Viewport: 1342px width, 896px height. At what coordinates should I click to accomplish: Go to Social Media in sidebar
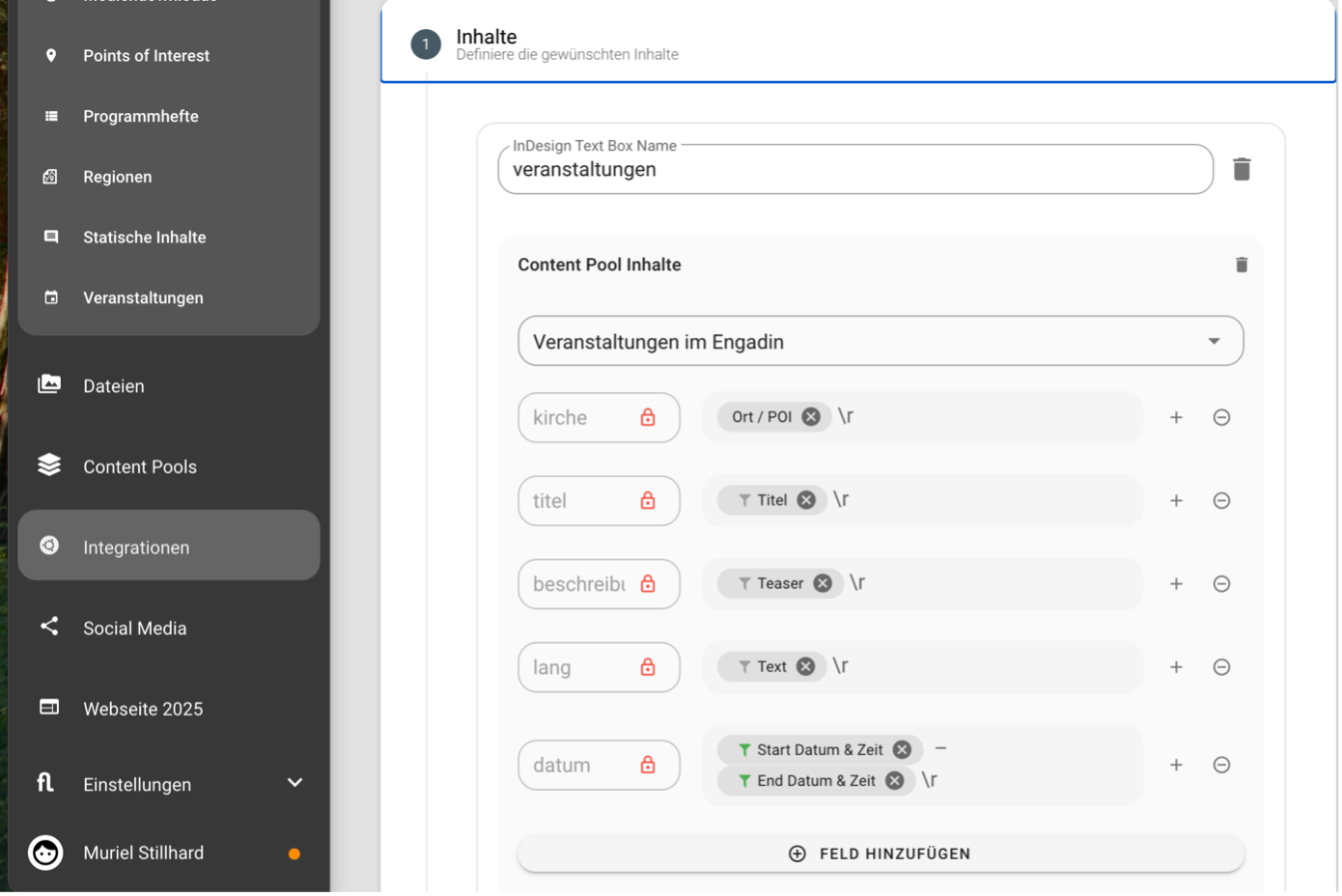(x=135, y=628)
